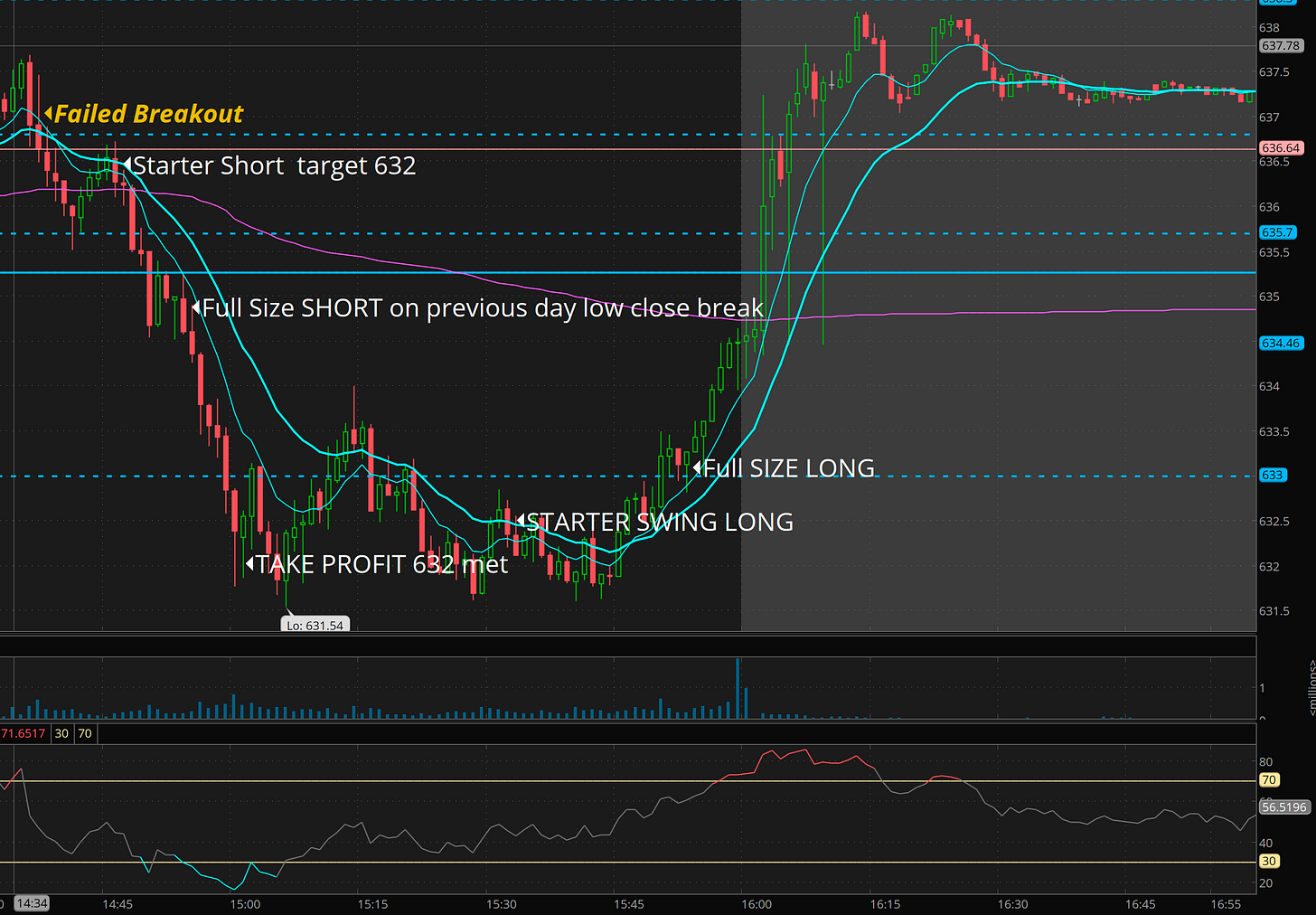Image resolution: width=1316 pixels, height=915 pixels.
Task: Select the 637.78 gray price tag
Action: [1281, 45]
